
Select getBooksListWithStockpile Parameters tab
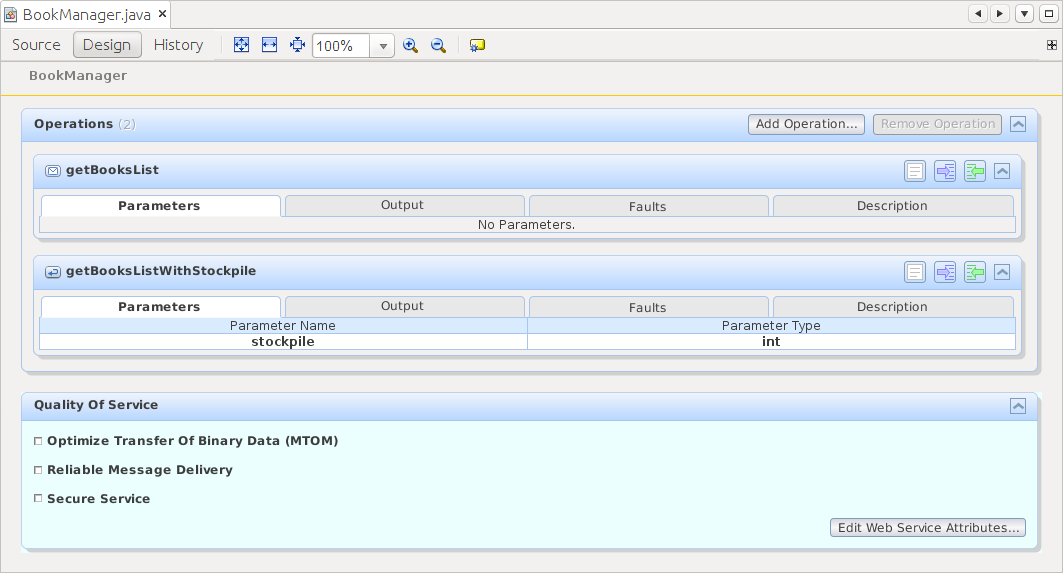tap(161, 307)
